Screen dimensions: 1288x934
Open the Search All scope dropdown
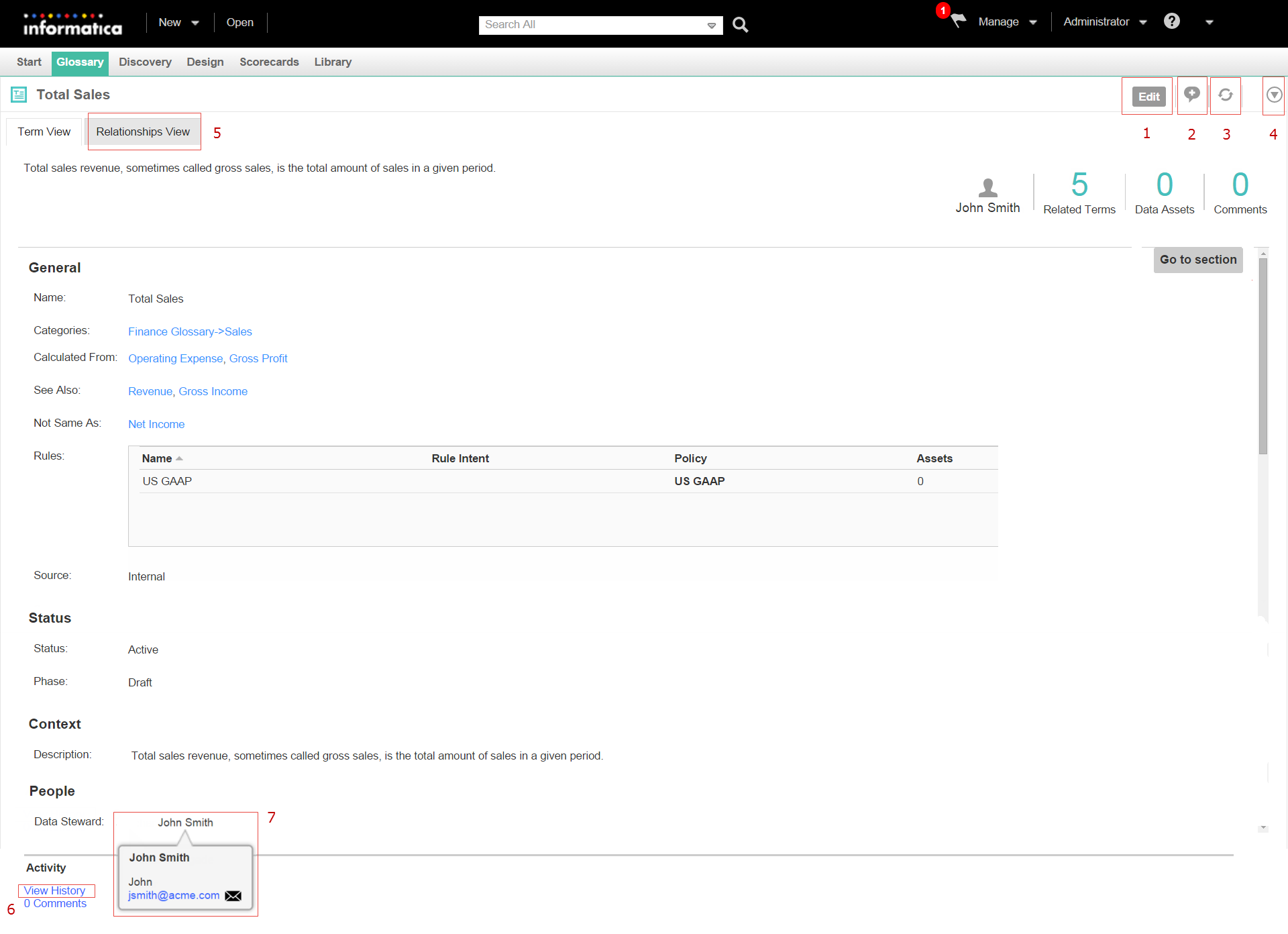click(711, 25)
